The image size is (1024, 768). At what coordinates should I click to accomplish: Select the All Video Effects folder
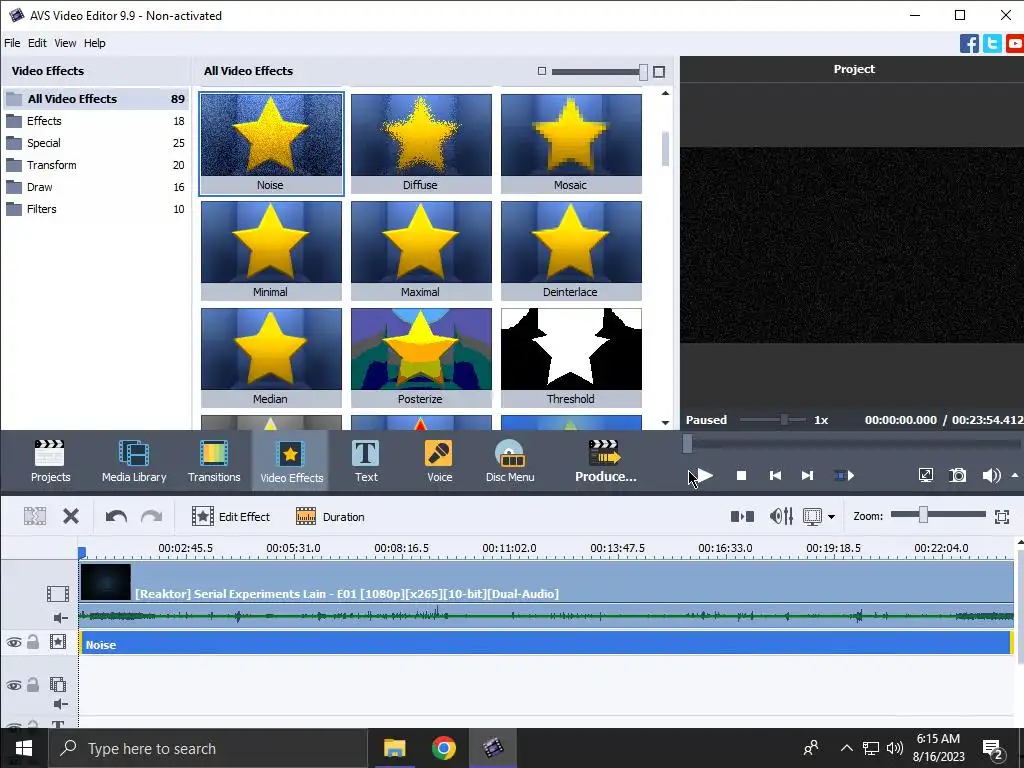(96, 99)
